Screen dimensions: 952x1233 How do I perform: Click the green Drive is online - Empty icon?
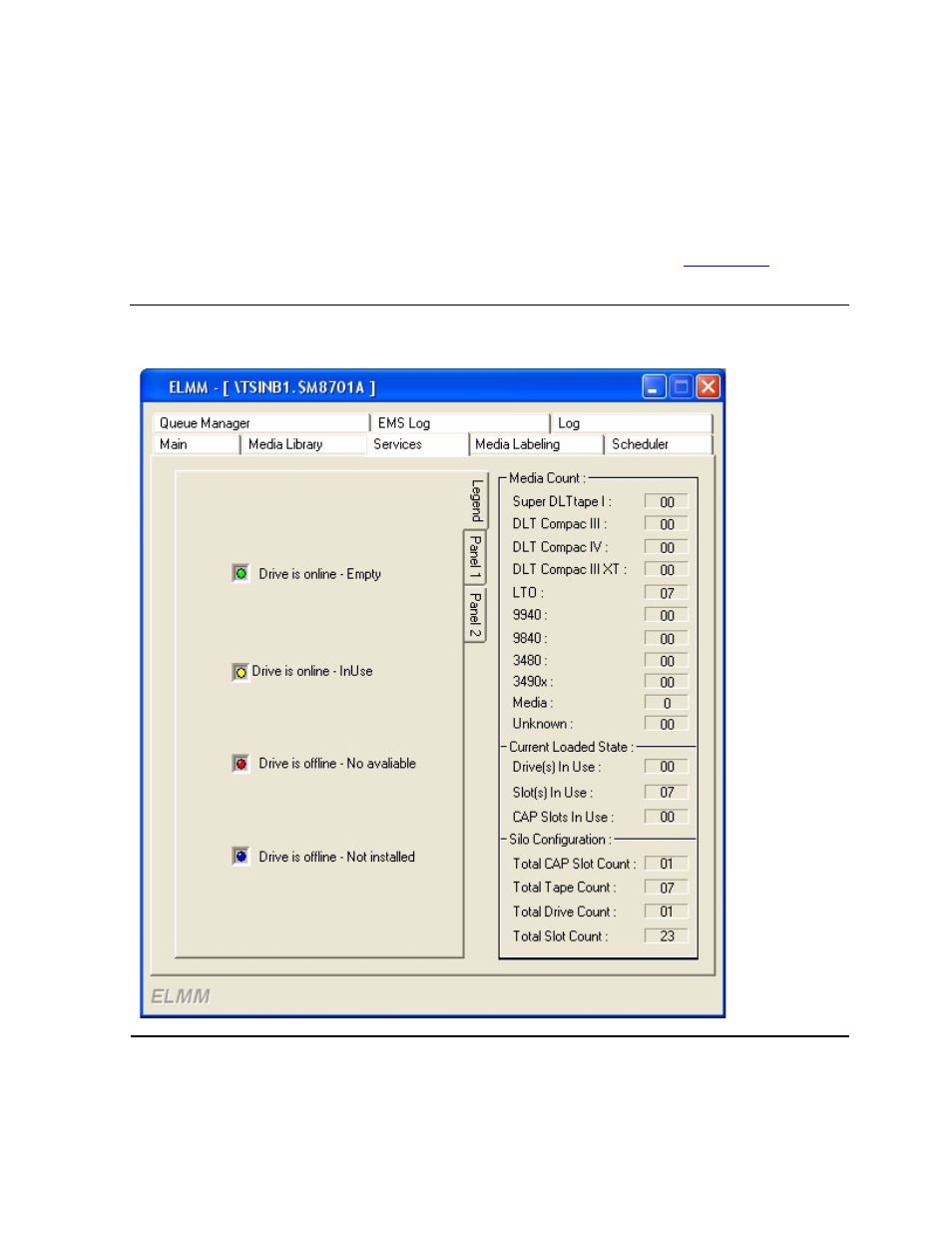click(x=240, y=573)
